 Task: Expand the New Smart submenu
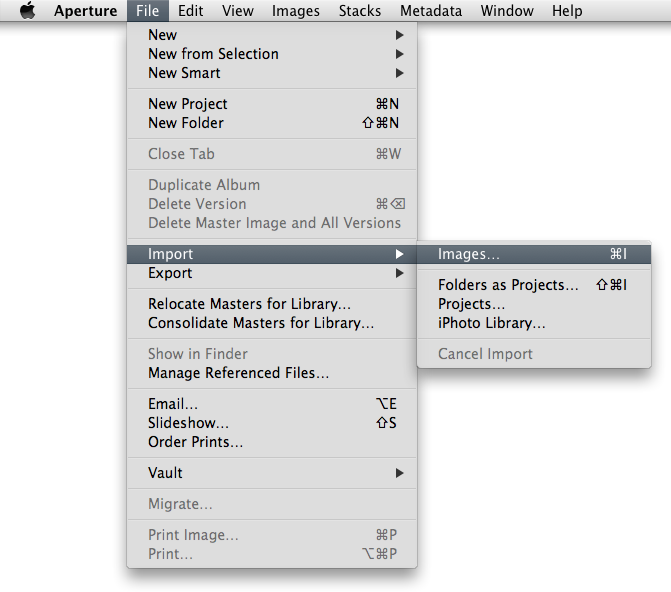pos(184,73)
